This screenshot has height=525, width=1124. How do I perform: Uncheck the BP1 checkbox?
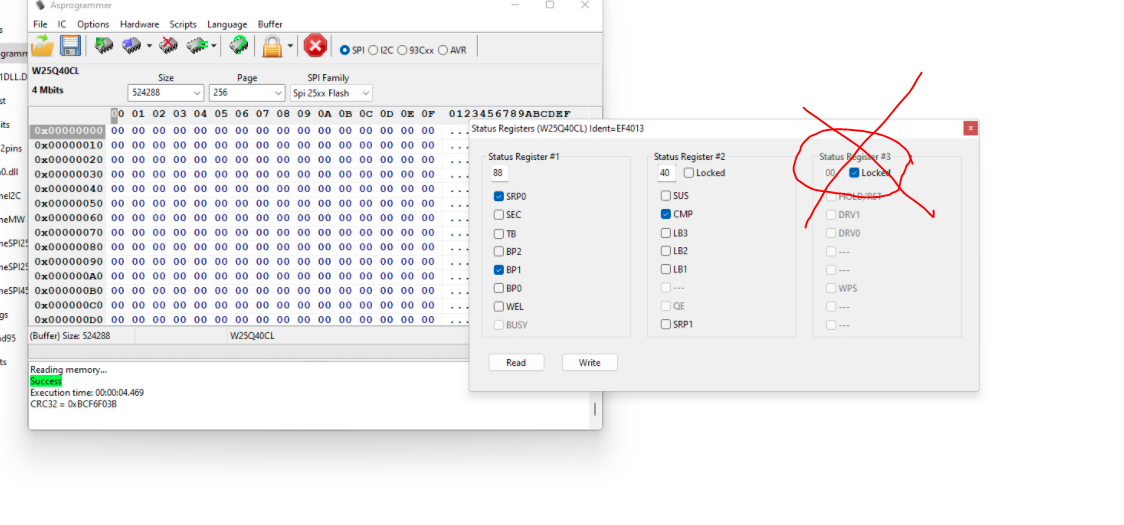coord(499,270)
